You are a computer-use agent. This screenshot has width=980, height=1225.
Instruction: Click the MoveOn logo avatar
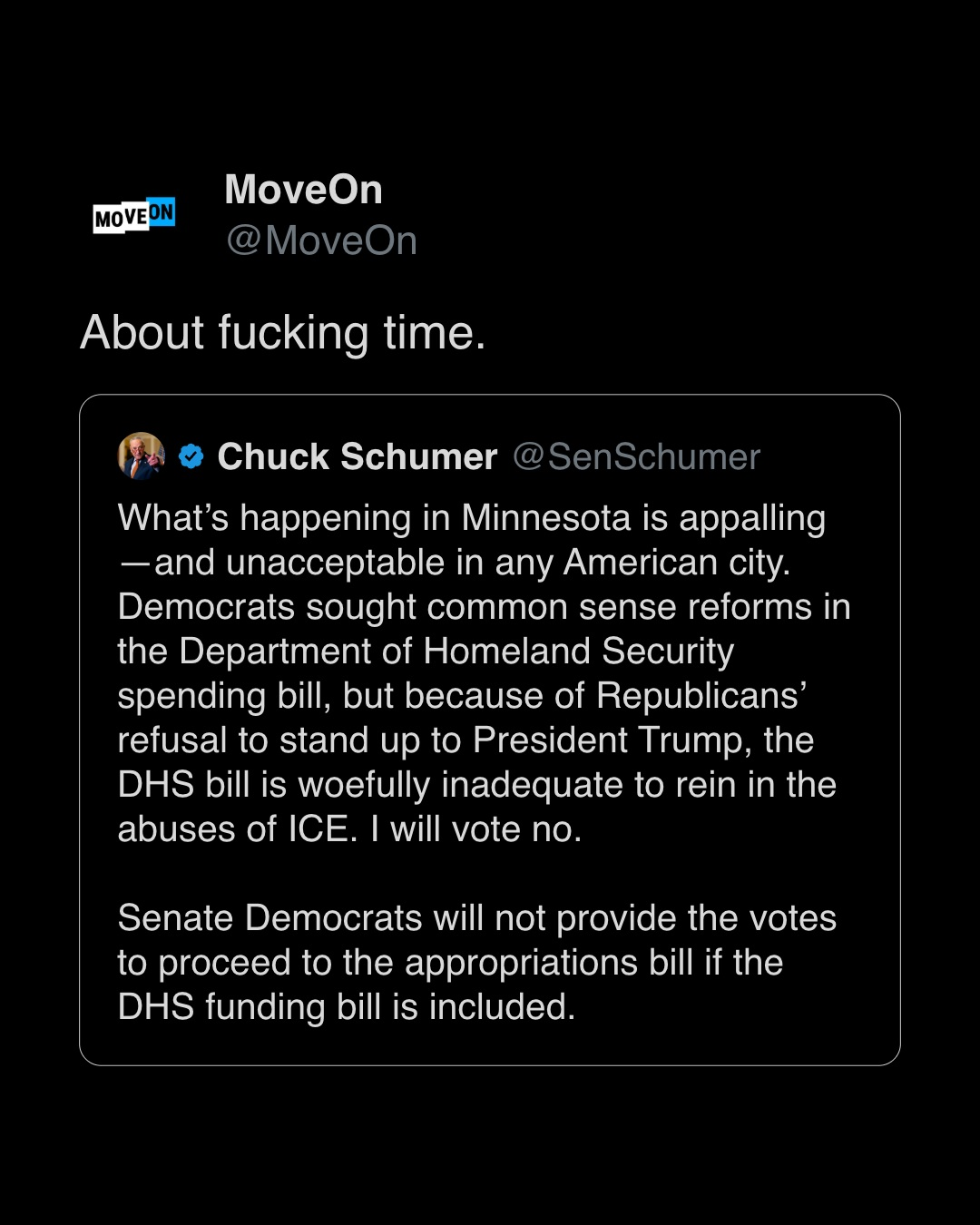pos(134,216)
